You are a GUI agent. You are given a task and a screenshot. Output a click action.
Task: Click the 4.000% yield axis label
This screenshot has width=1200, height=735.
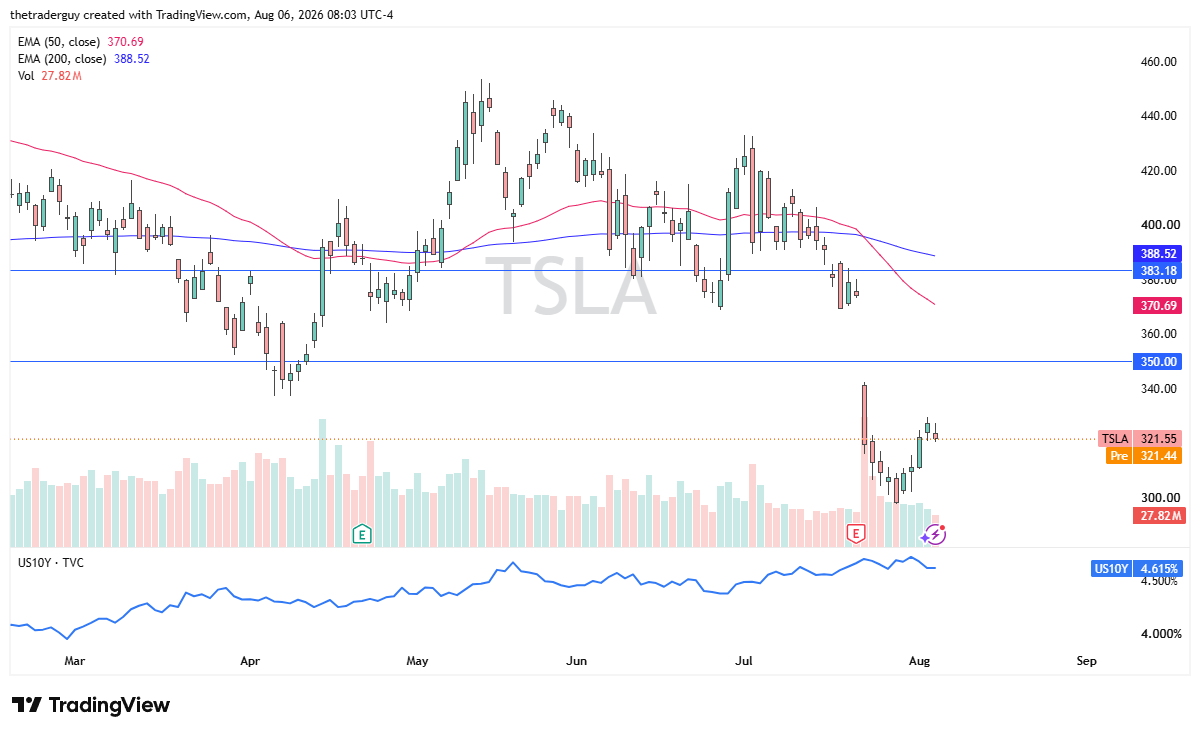(x=1160, y=634)
